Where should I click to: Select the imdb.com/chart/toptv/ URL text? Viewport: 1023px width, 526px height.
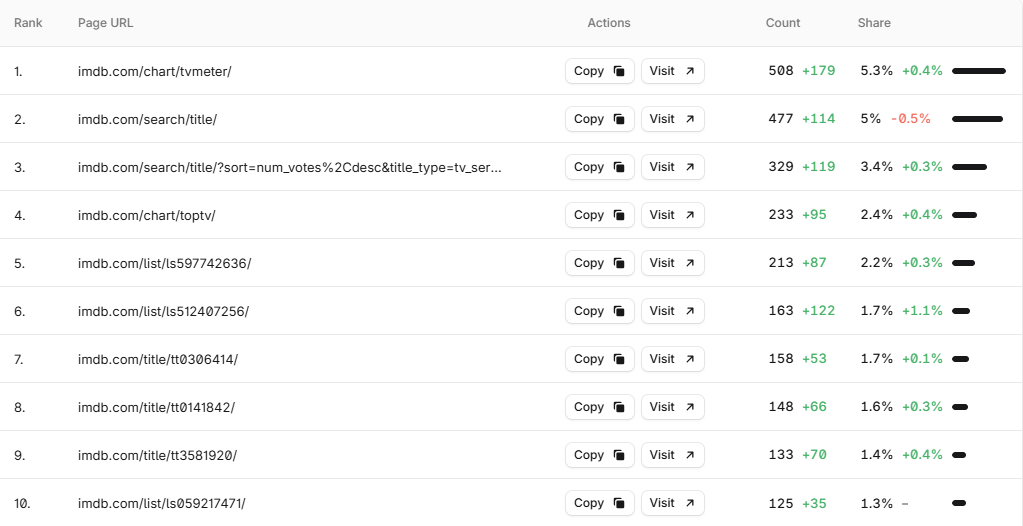pyautogui.click(x=147, y=215)
